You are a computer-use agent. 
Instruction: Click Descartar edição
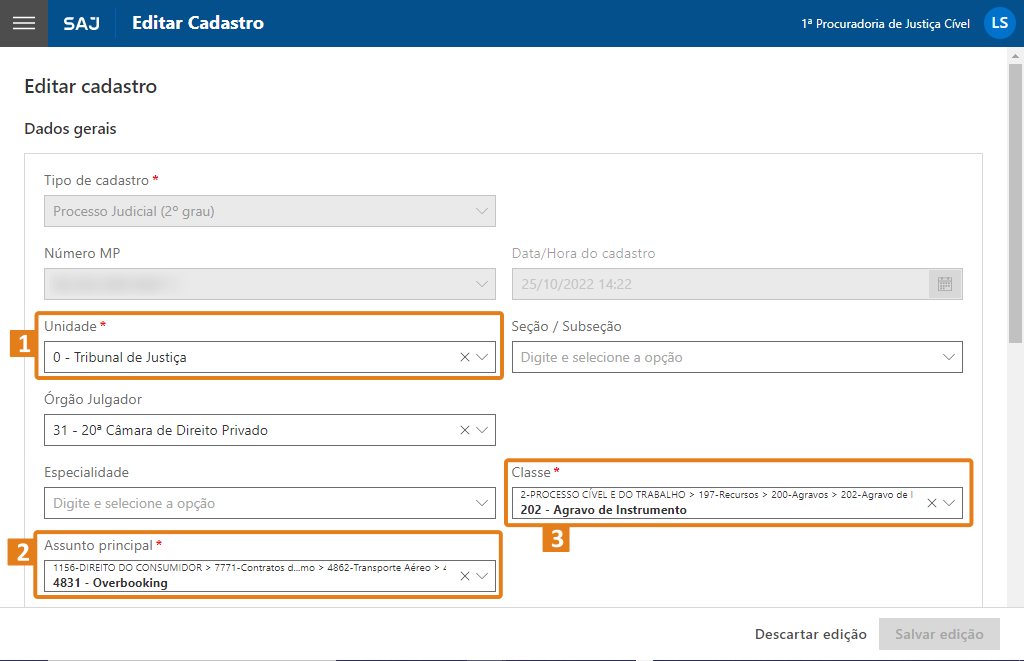pyautogui.click(x=810, y=634)
